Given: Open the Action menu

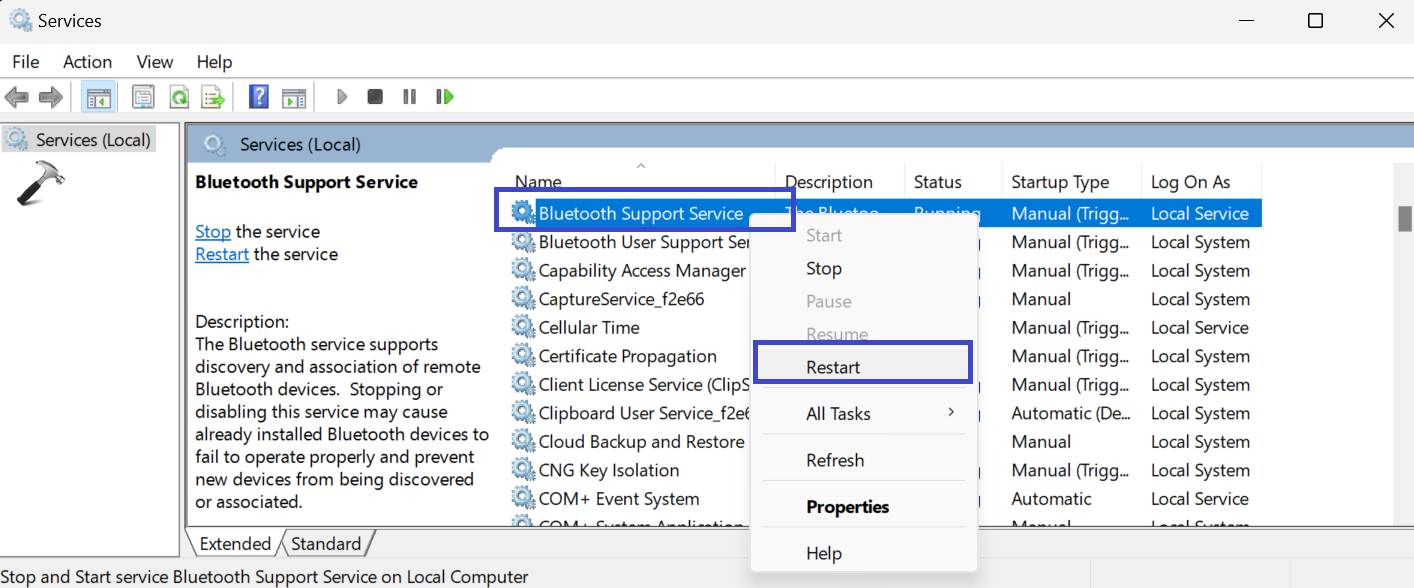Looking at the screenshot, I should pos(87,62).
